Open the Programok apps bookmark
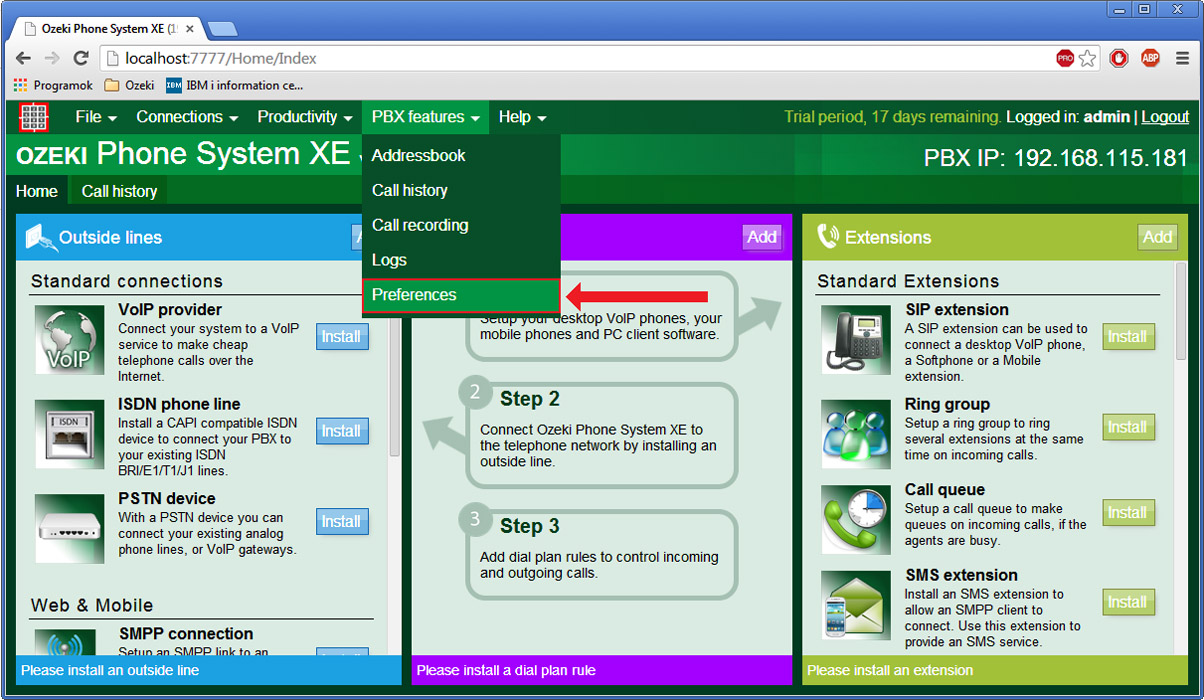The image size is (1204, 700). pos(53,86)
